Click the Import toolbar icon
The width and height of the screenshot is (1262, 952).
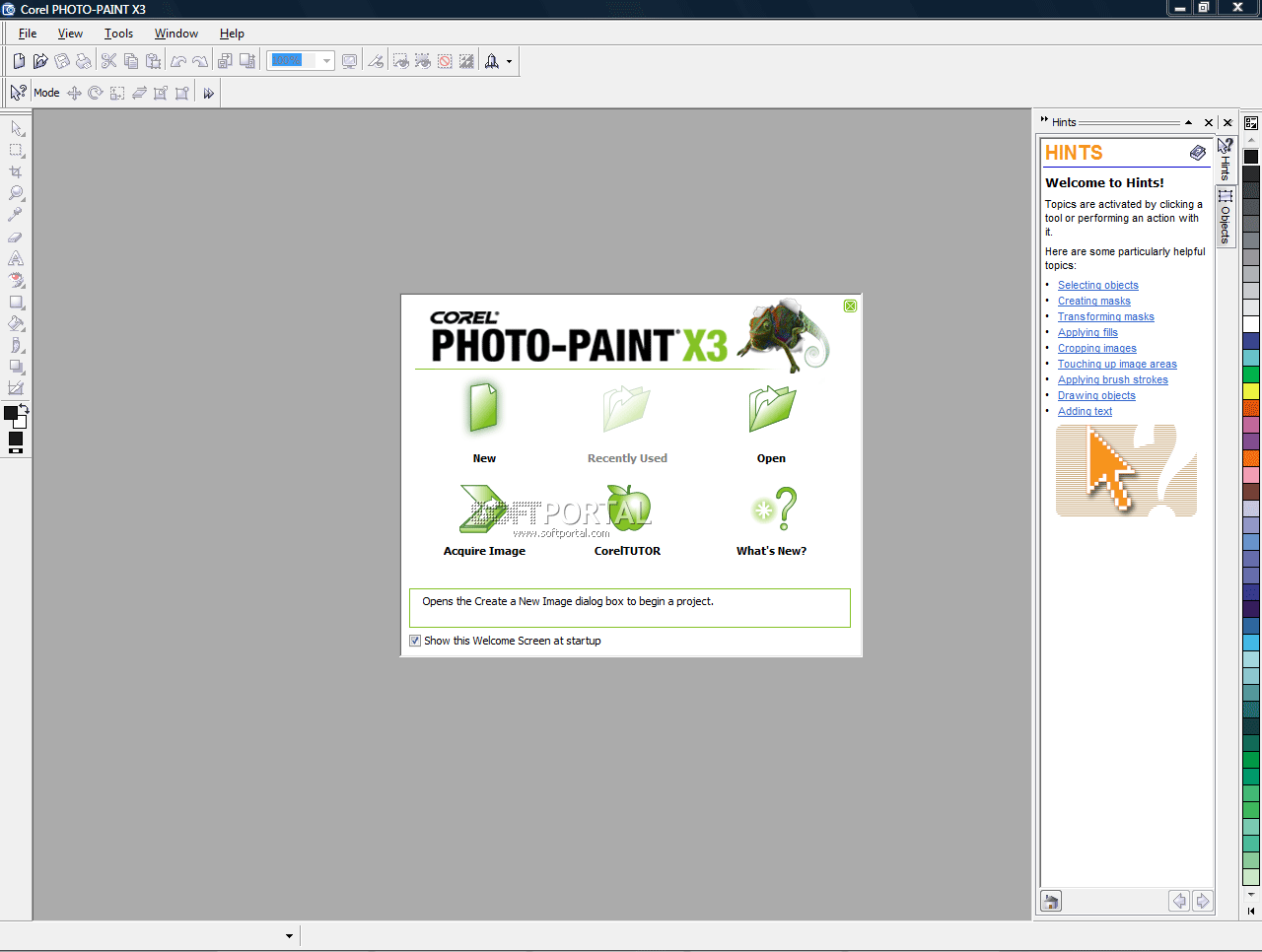[x=225, y=61]
